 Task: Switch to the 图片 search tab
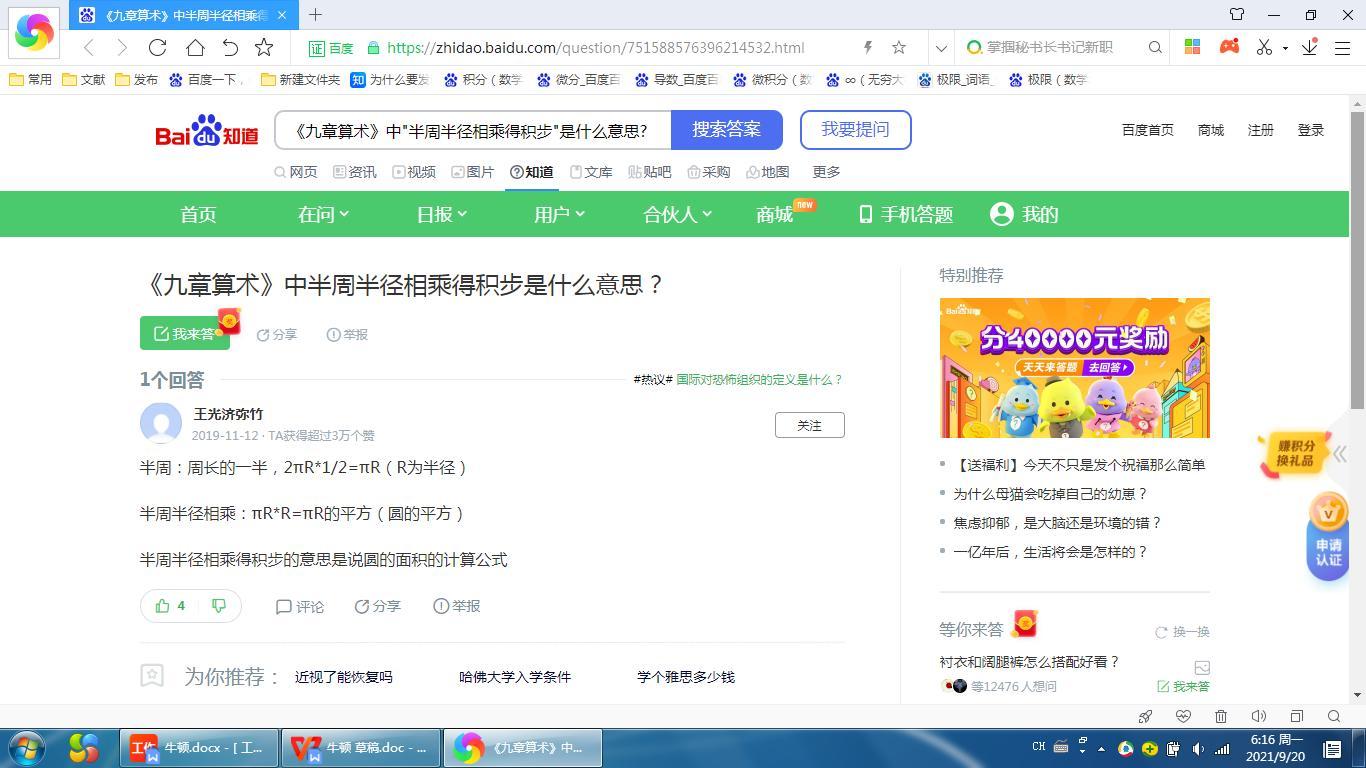[477, 171]
